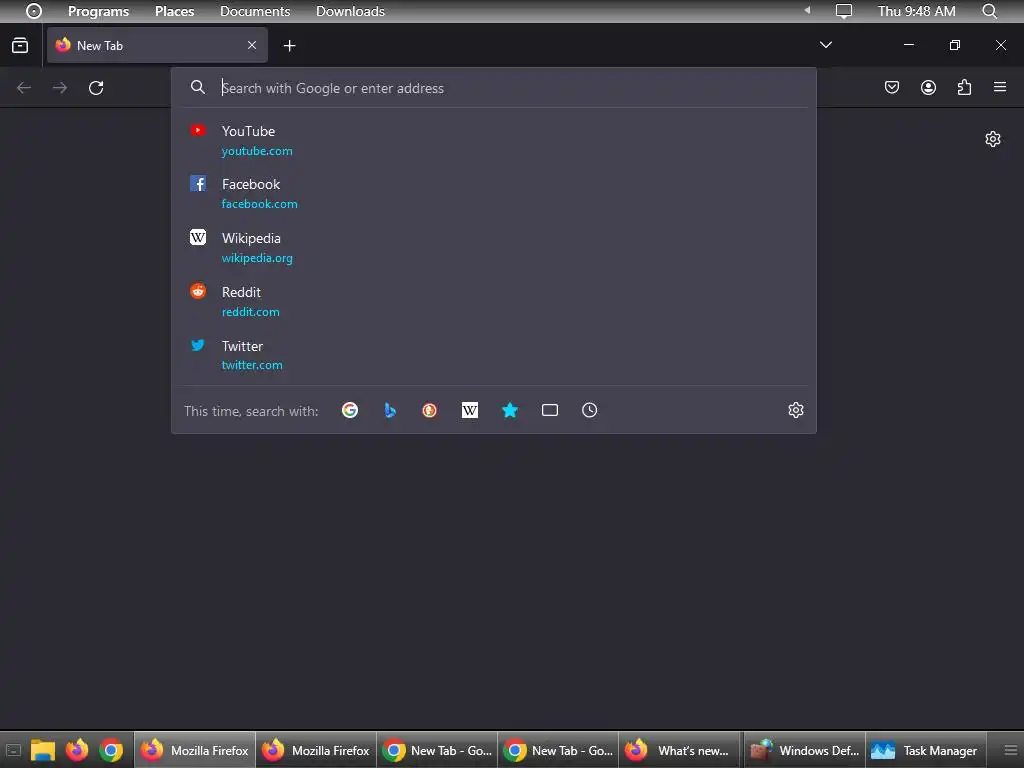Open Save to Pocket button
This screenshot has width=1024, height=768.
click(891, 87)
